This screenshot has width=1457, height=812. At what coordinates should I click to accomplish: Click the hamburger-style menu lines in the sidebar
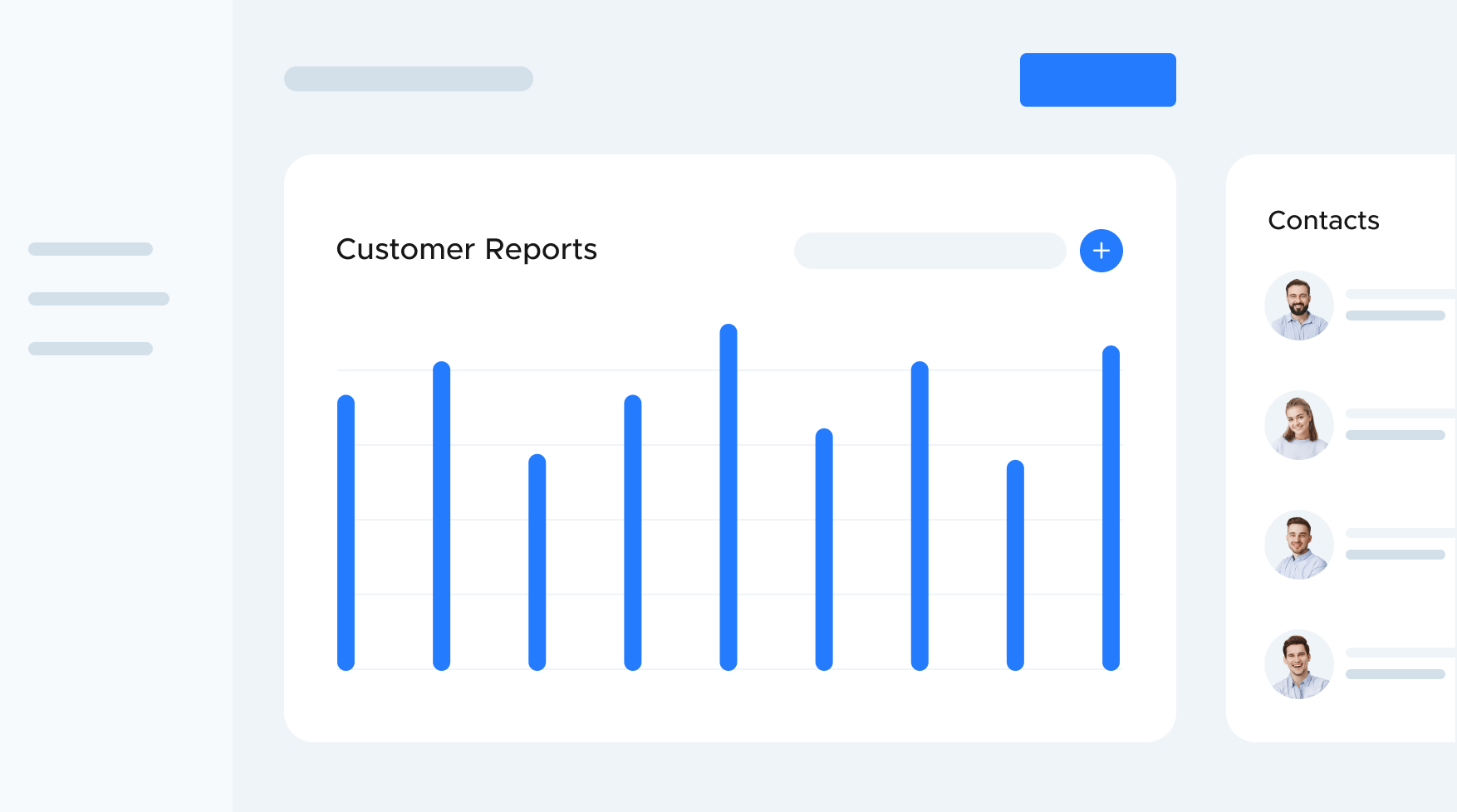tap(98, 298)
